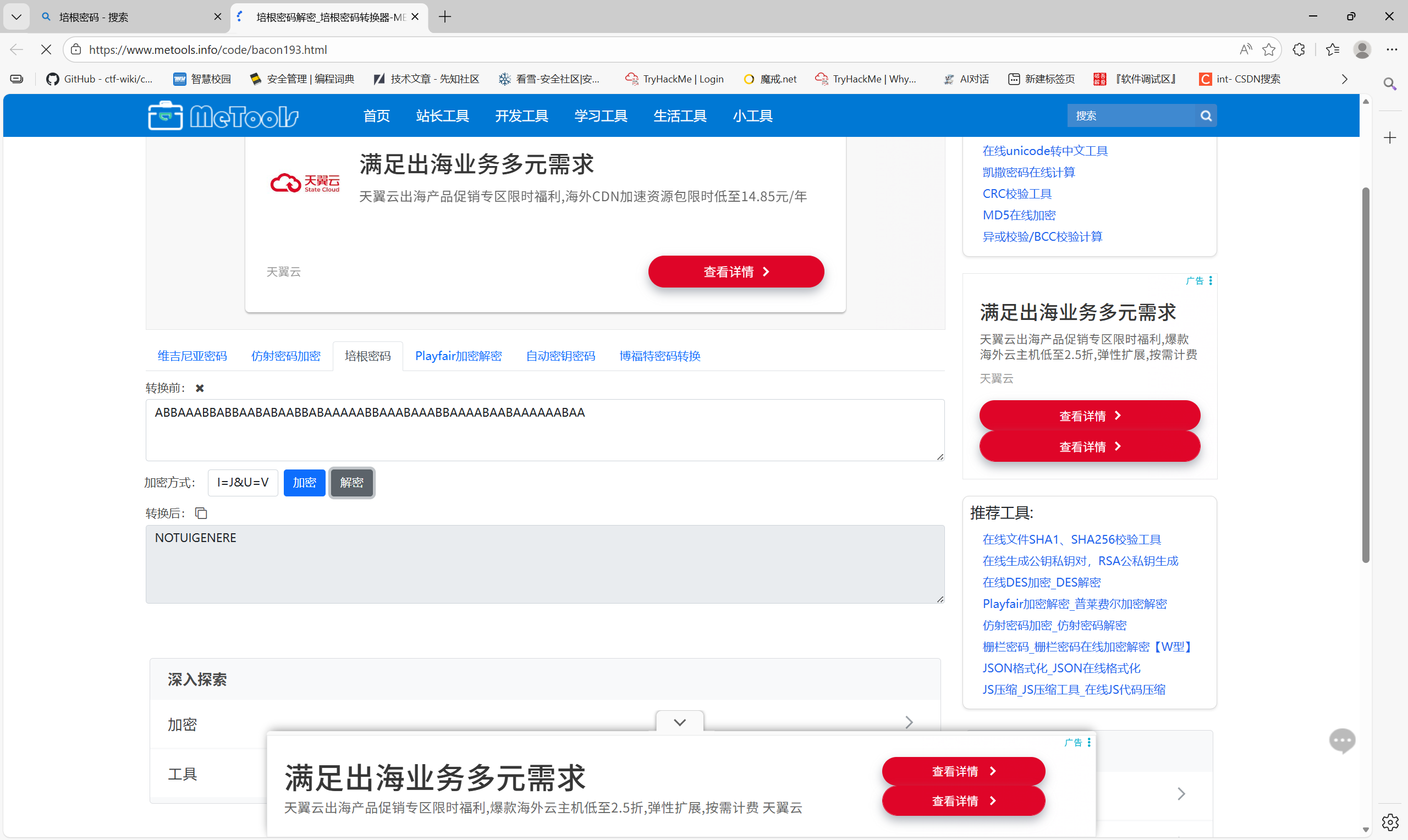The image size is (1408, 840).
Task: Open the 凯撒密码在线计算 link
Action: [1028, 172]
